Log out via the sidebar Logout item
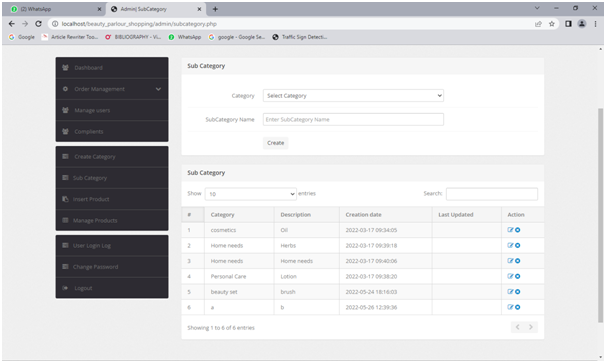 point(112,288)
